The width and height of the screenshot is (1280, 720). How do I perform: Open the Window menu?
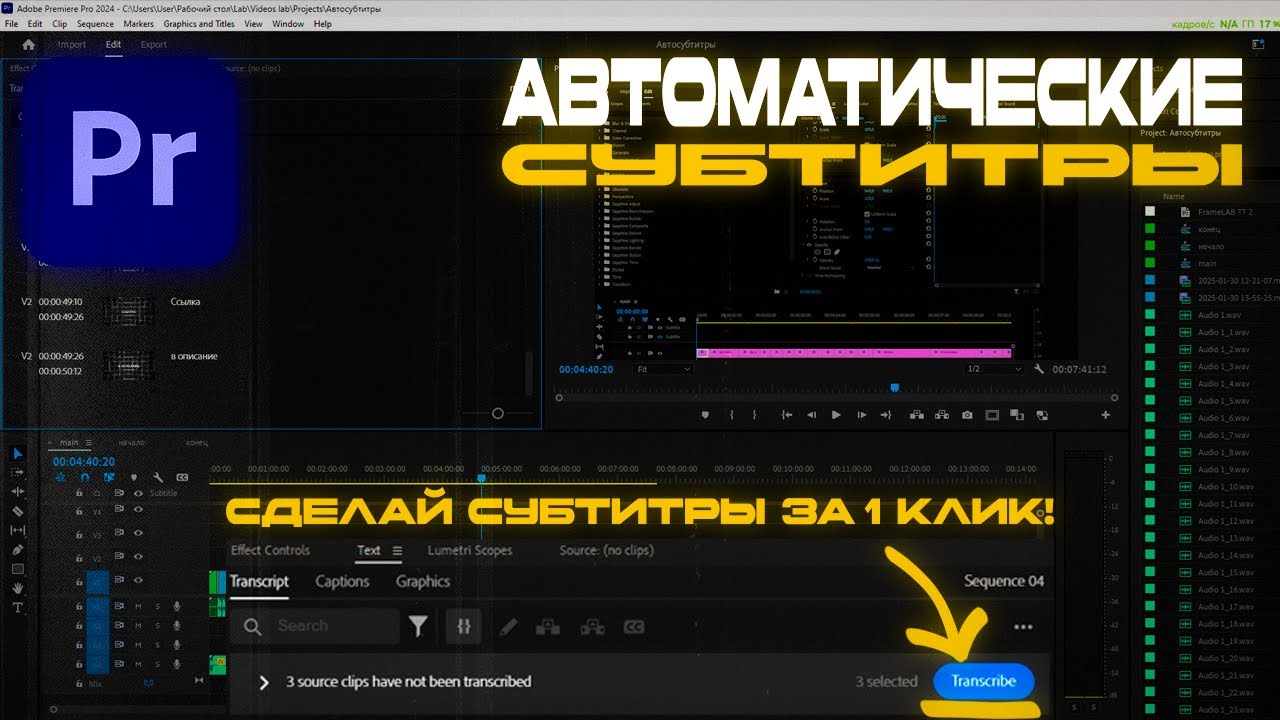click(x=288, y=24)
